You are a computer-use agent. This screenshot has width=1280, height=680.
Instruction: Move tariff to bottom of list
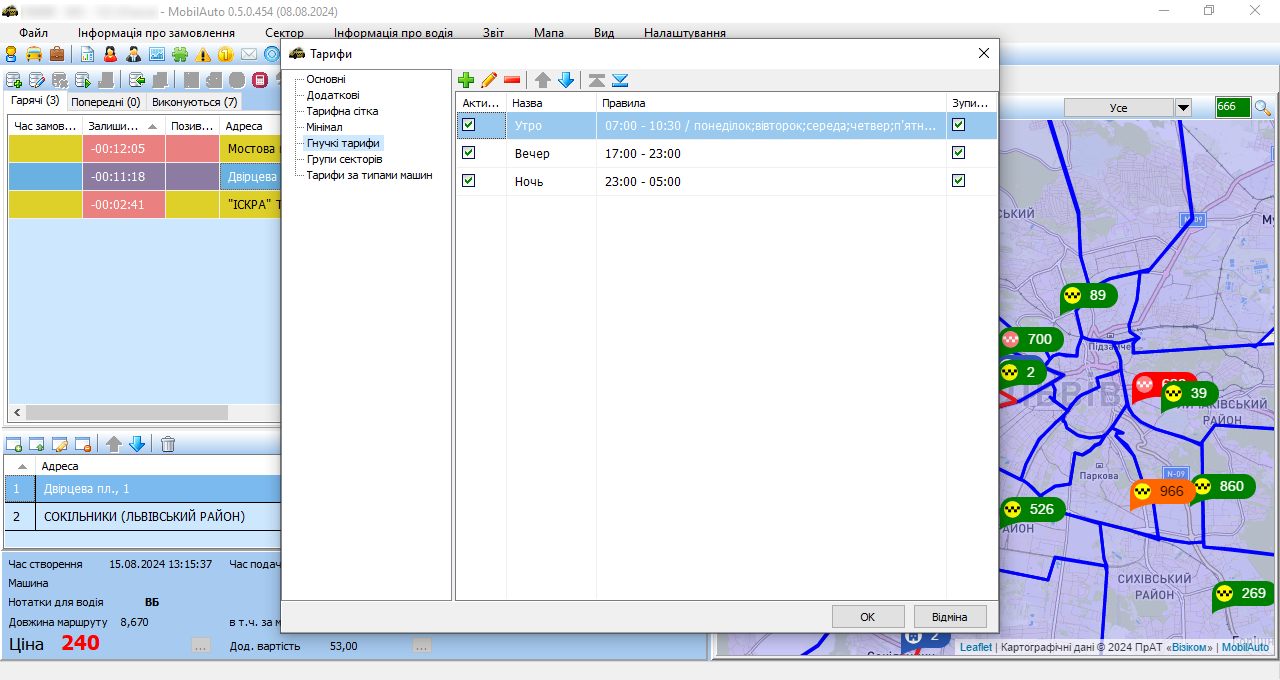(620, 80)
